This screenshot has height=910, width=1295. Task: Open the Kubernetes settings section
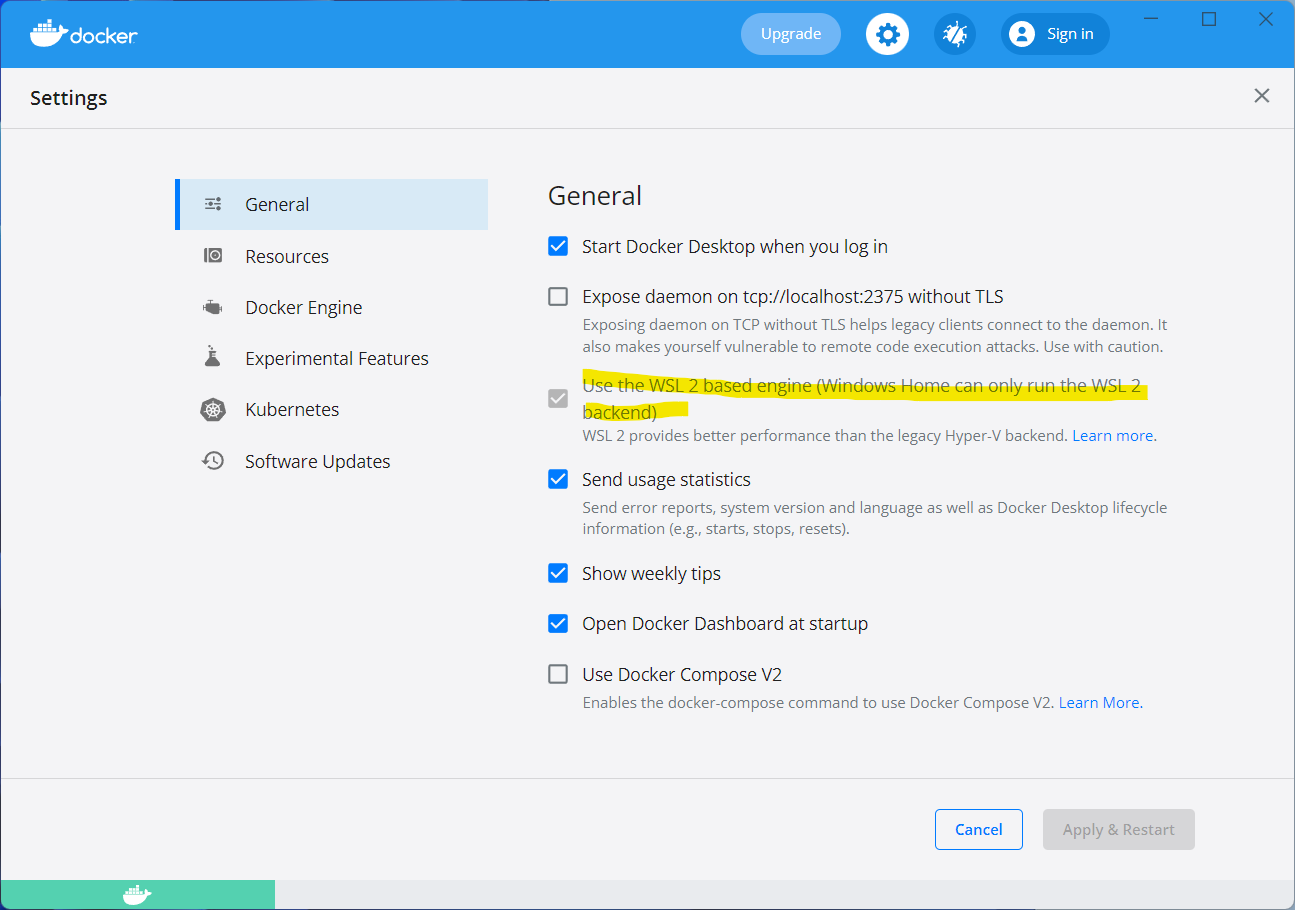tap(291, 409)
